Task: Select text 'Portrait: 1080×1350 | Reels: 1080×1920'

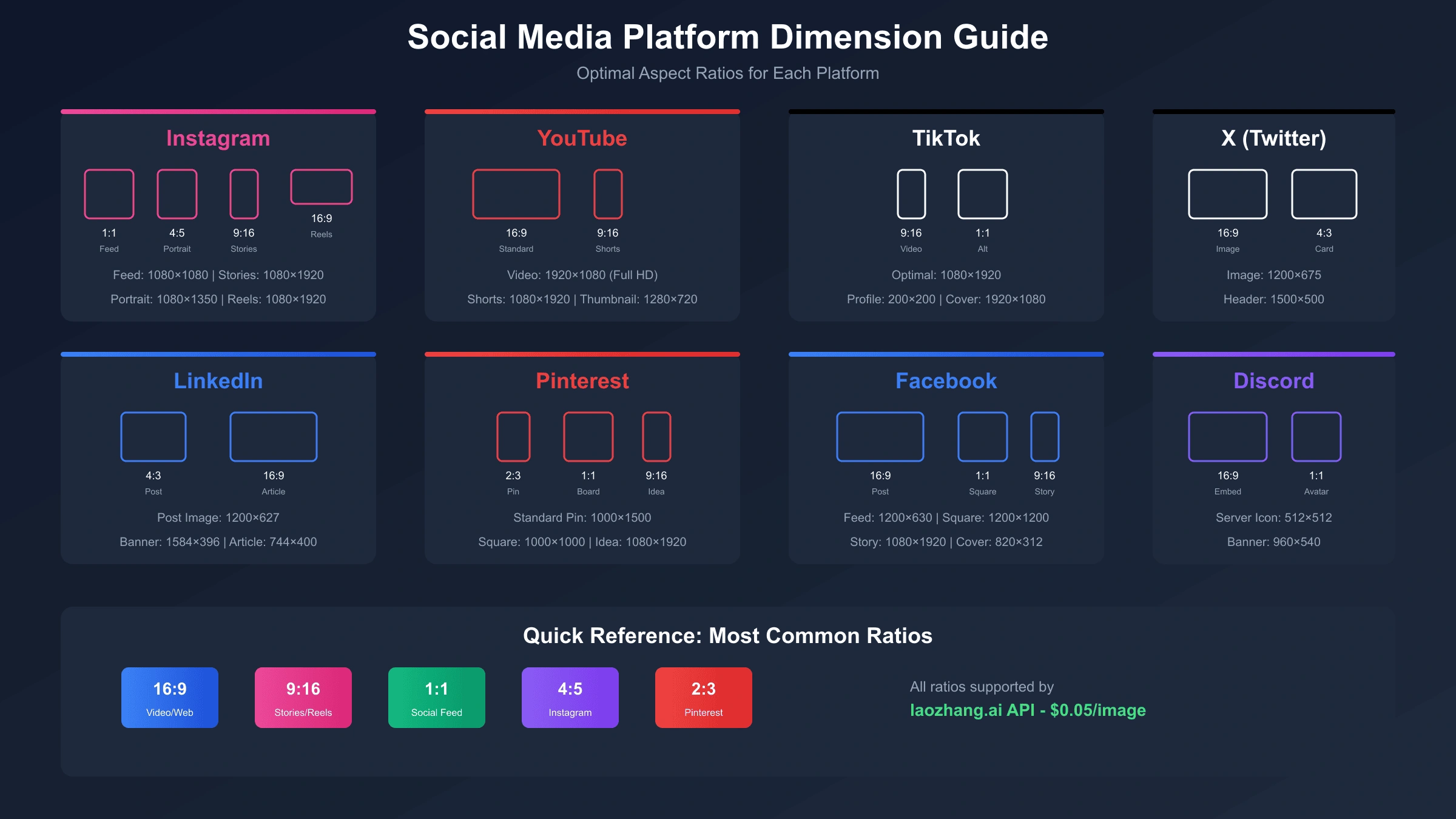Action: pos(218,299)
